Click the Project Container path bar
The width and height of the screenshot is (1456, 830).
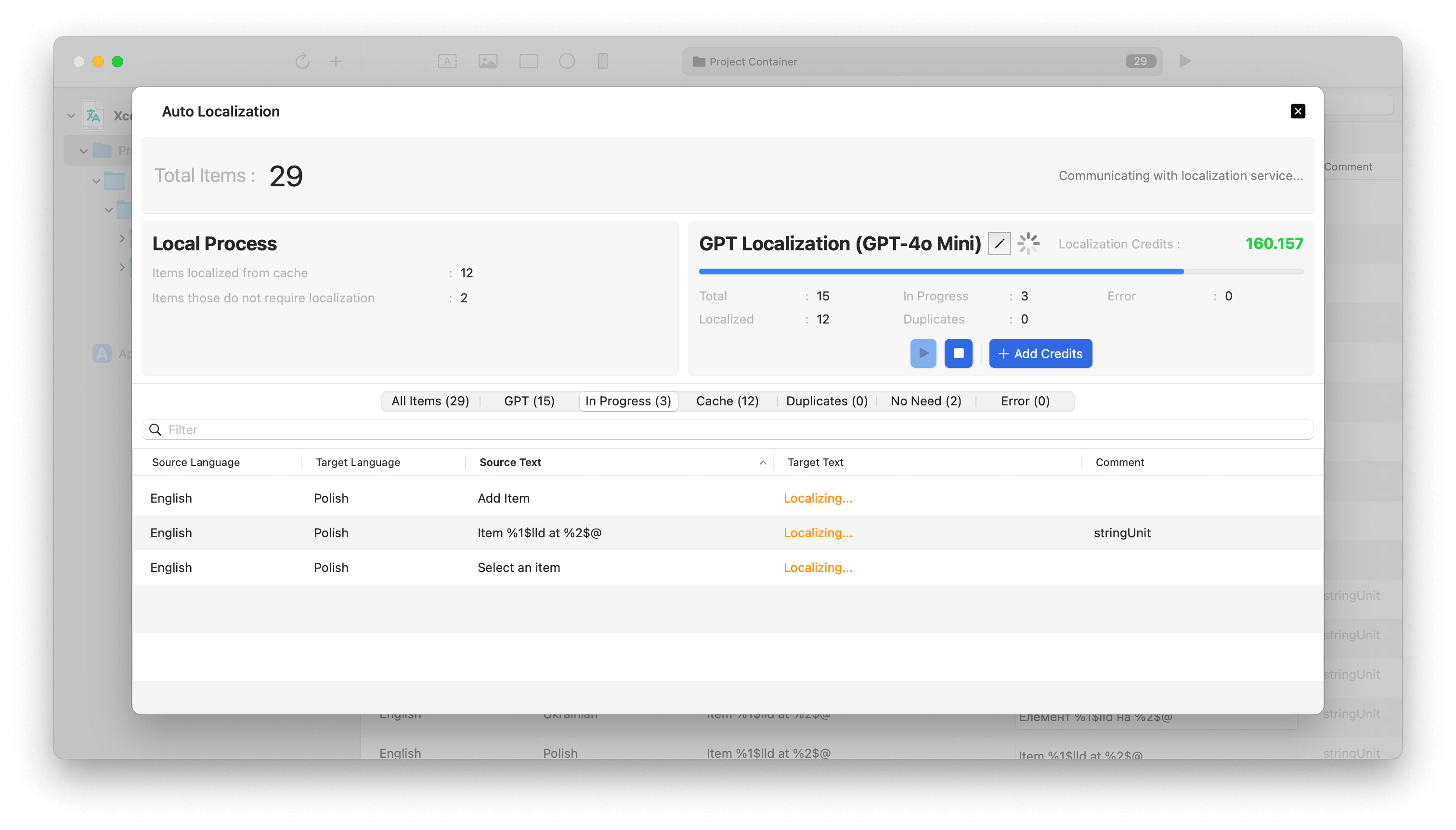pyautogui.click(x=922, y=62)
